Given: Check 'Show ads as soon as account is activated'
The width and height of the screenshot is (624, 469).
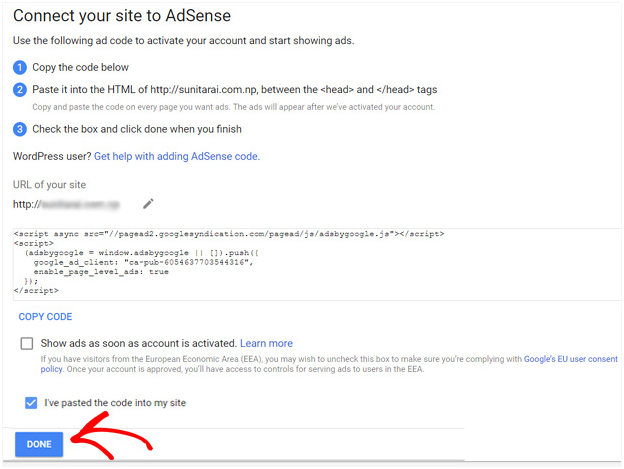Looking at the screenshot, I should point(27,343).
